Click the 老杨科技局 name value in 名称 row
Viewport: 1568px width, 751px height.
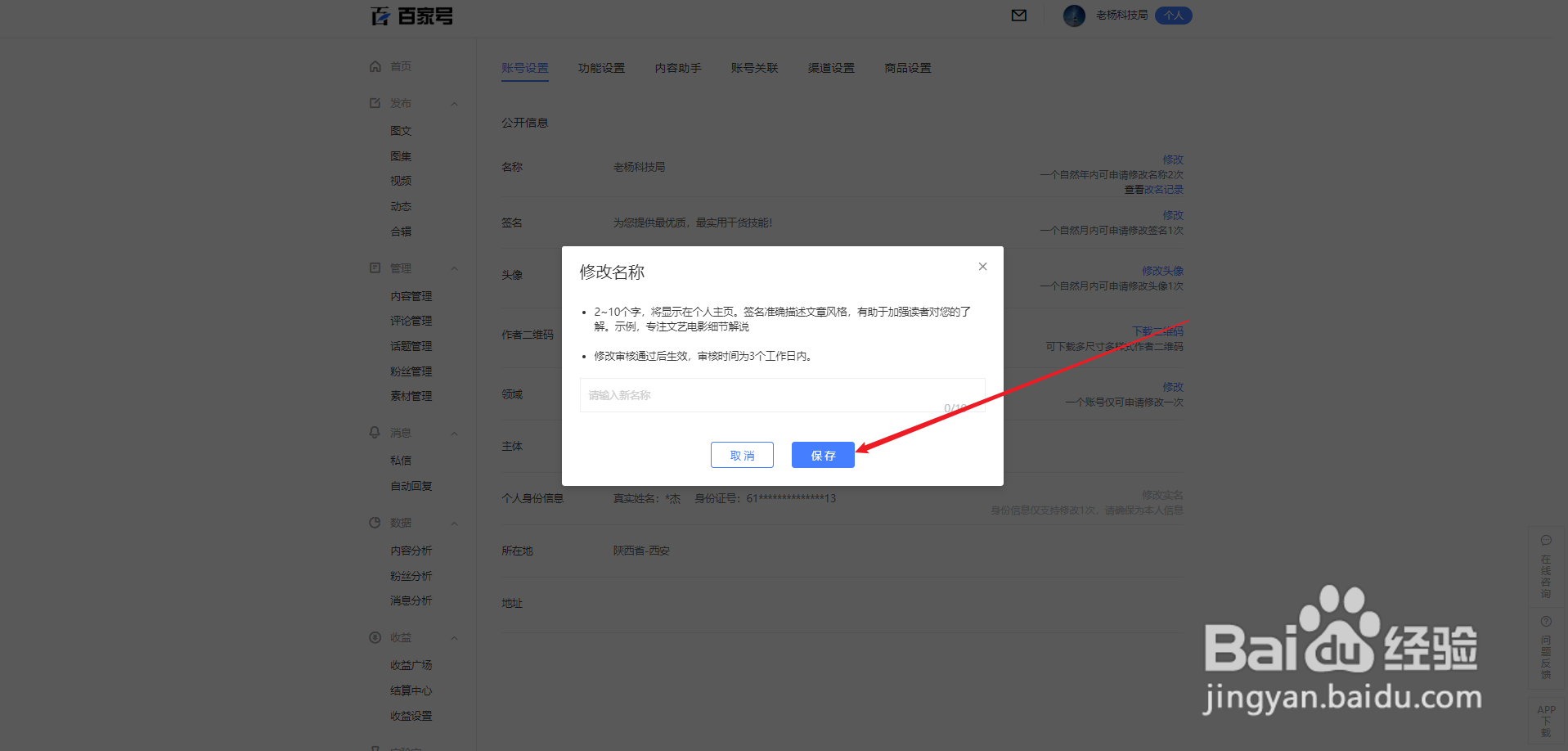[x=640, y=167]
